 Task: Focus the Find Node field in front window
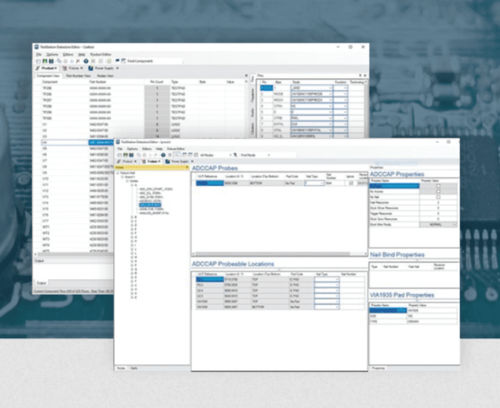coord(255,155)
